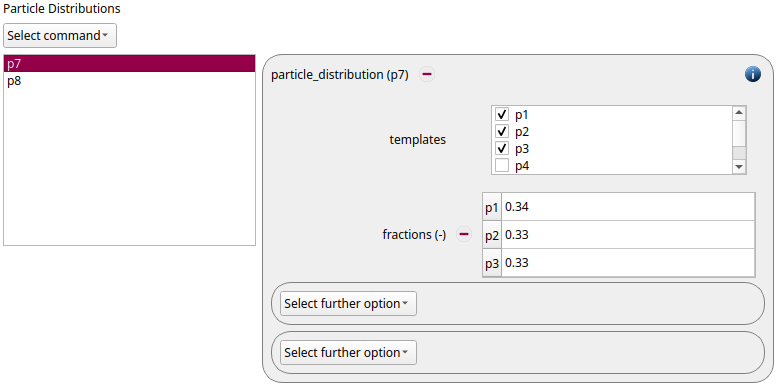Uncheck the p1 template checkbox
778x387 pixels.
click(x=502, y=115)
